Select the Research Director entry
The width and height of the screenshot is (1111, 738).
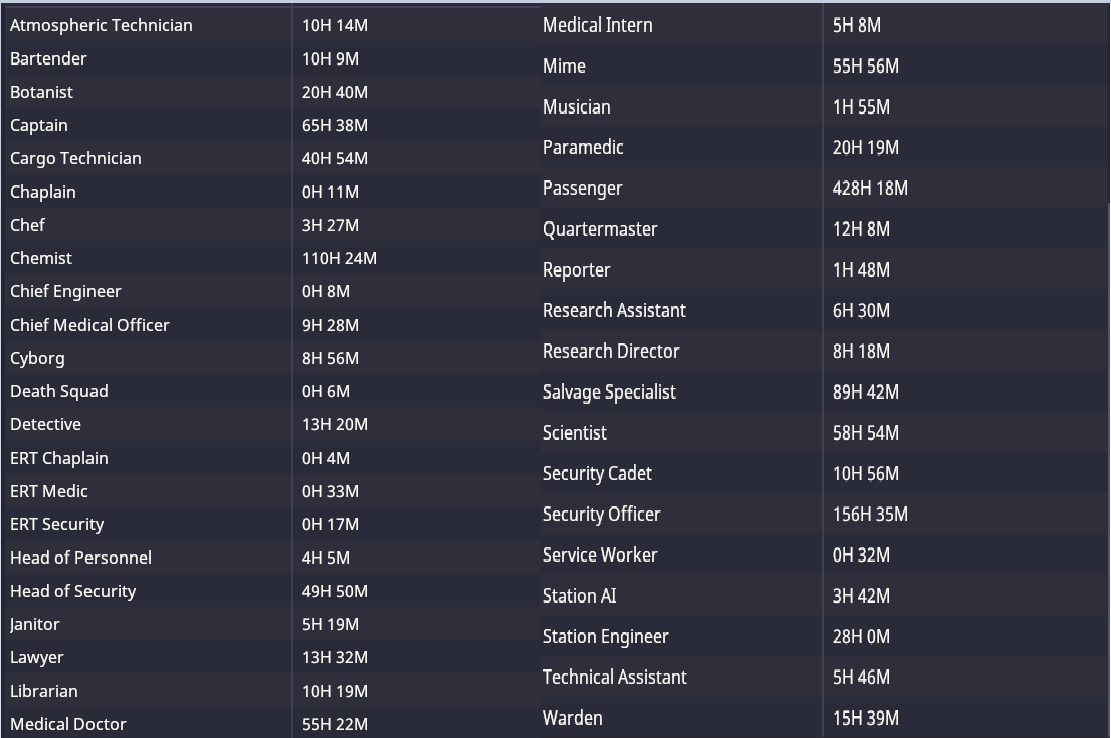click(x=611, y=351)
